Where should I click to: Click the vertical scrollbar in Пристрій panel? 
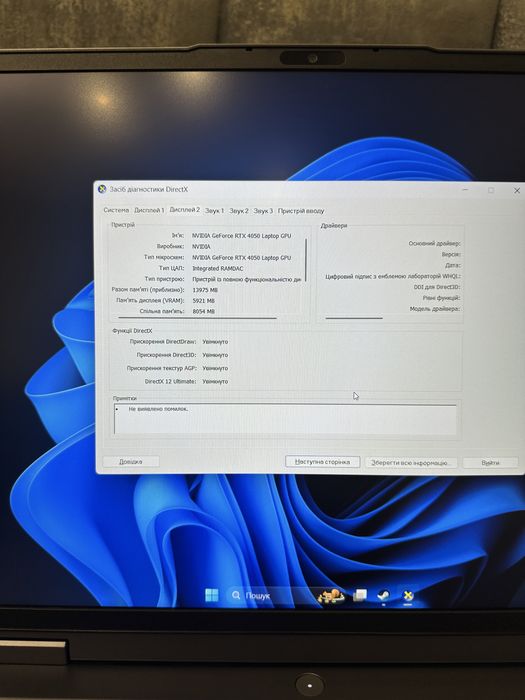coord(306,260)
